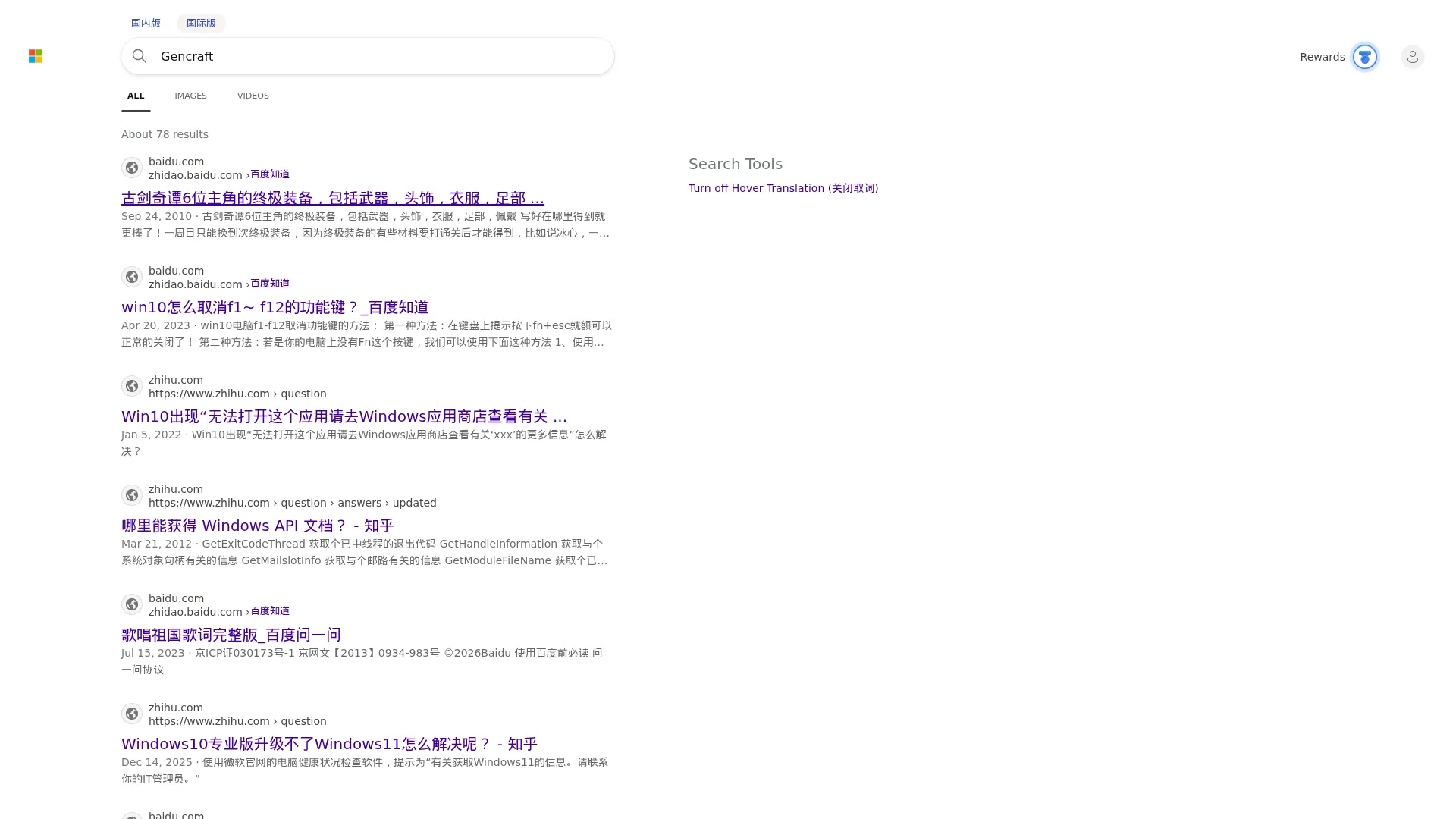Screen dimensions: 1456x819
Task: Switch to 国内版 search version
Action: click(x=146, y=23)
